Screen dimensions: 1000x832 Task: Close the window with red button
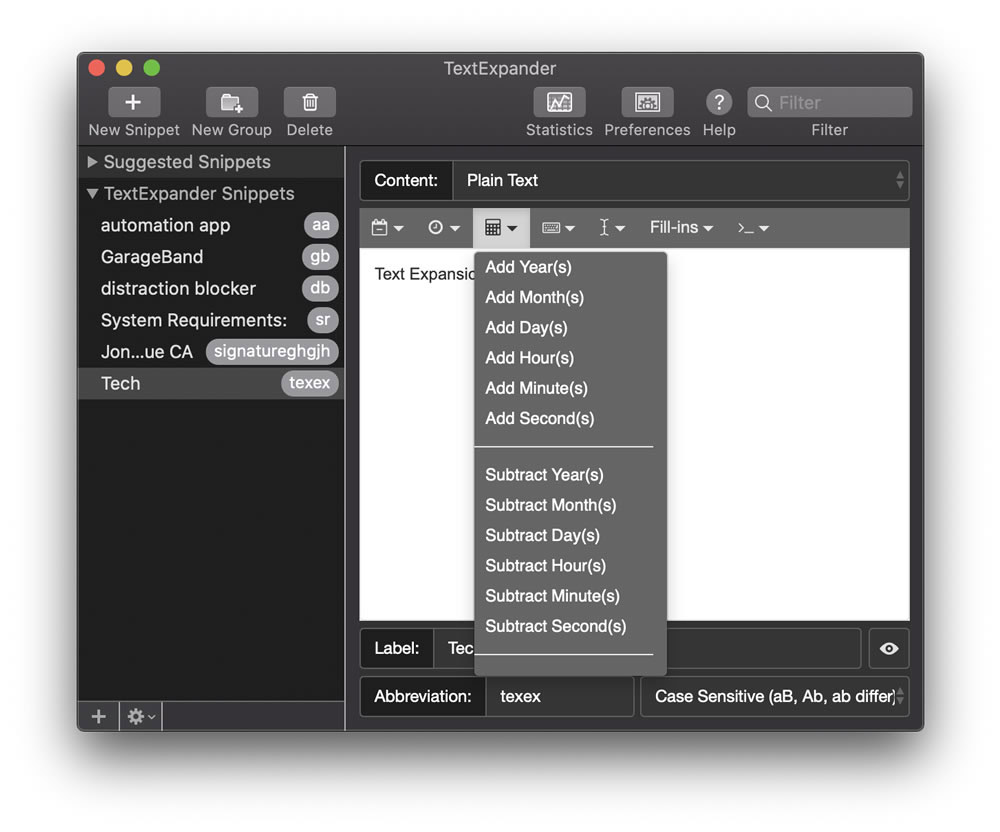coord(96,68)
